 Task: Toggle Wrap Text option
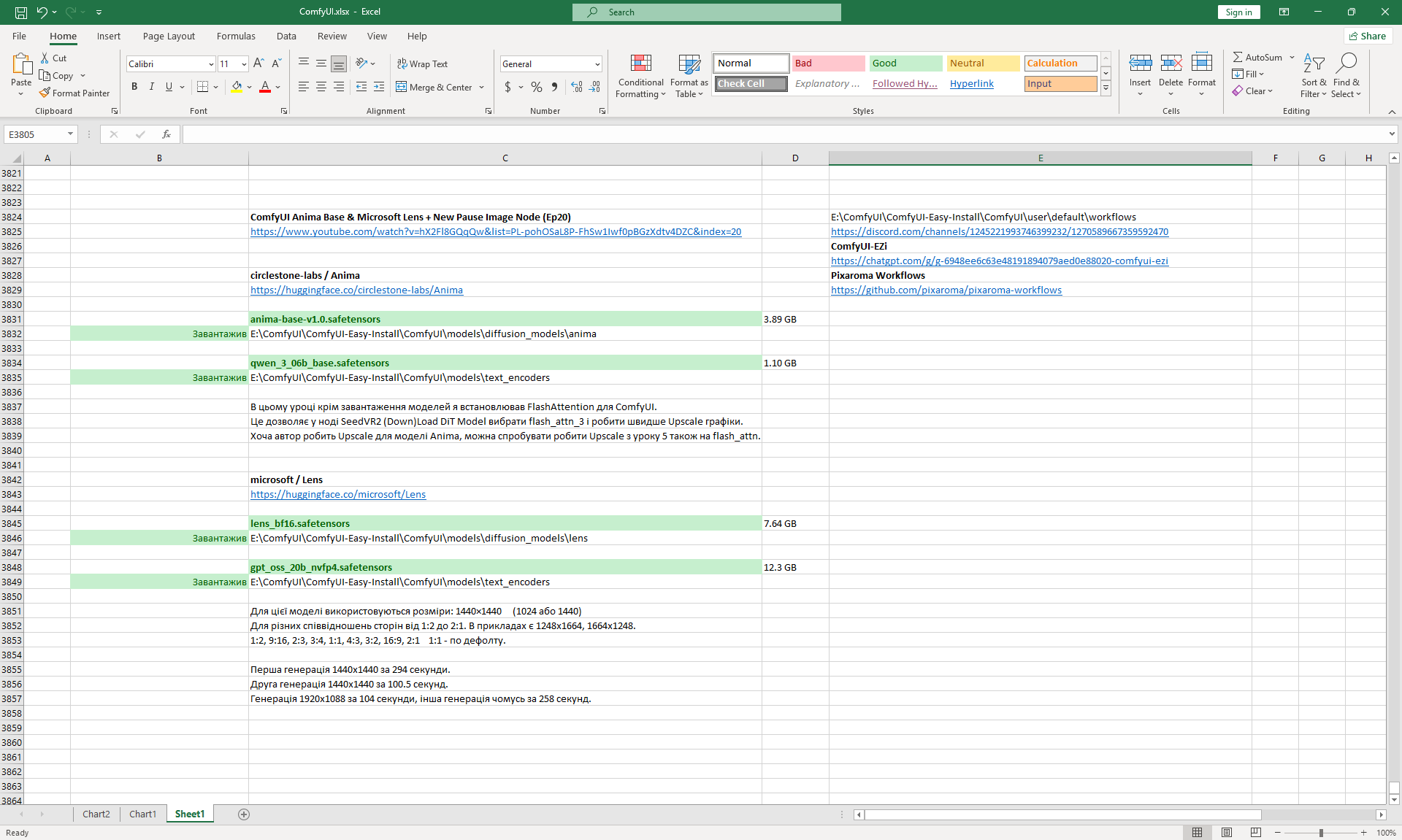pos(422,63)
